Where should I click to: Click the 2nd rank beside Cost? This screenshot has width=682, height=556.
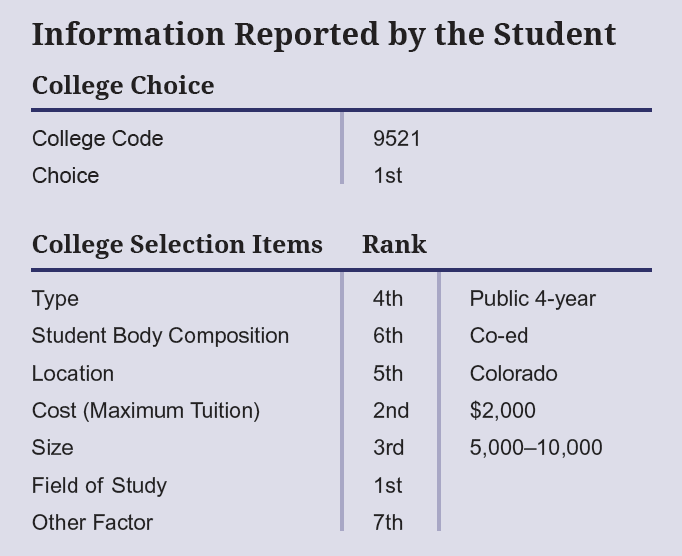click(x=390, y=411)
